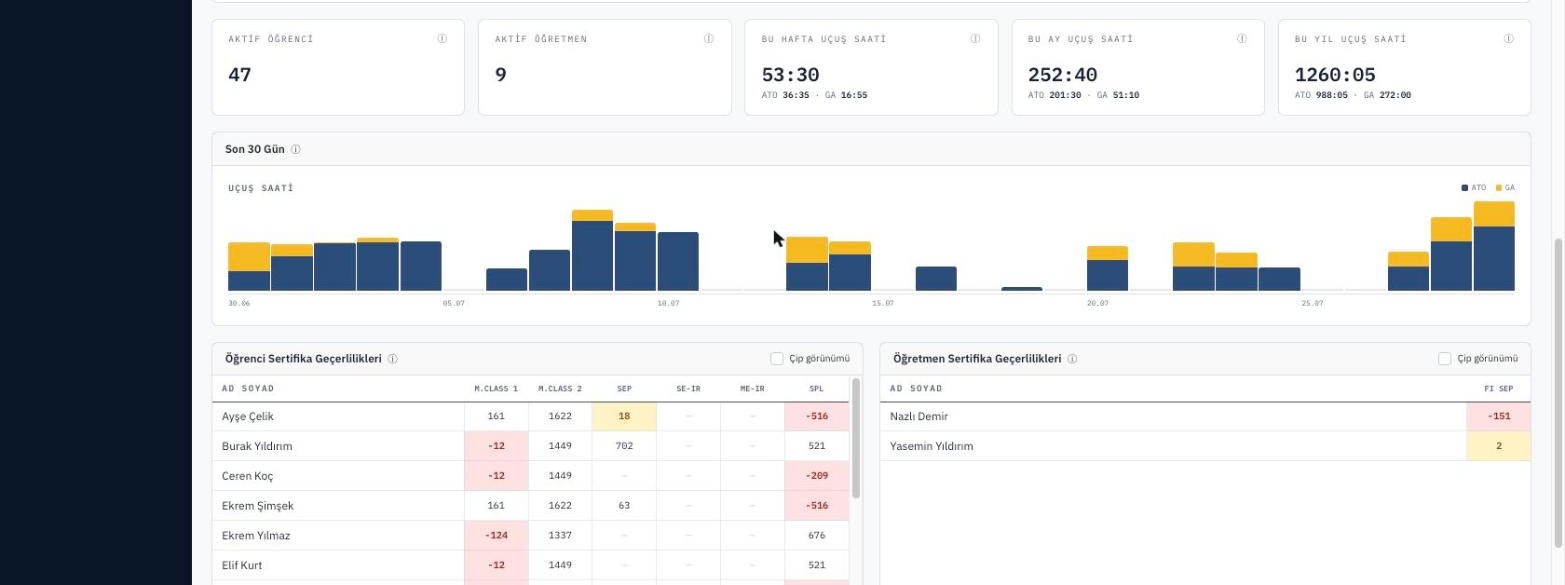
Task: Sort teacher table by FI SEP column
Action: [1498, 389]
